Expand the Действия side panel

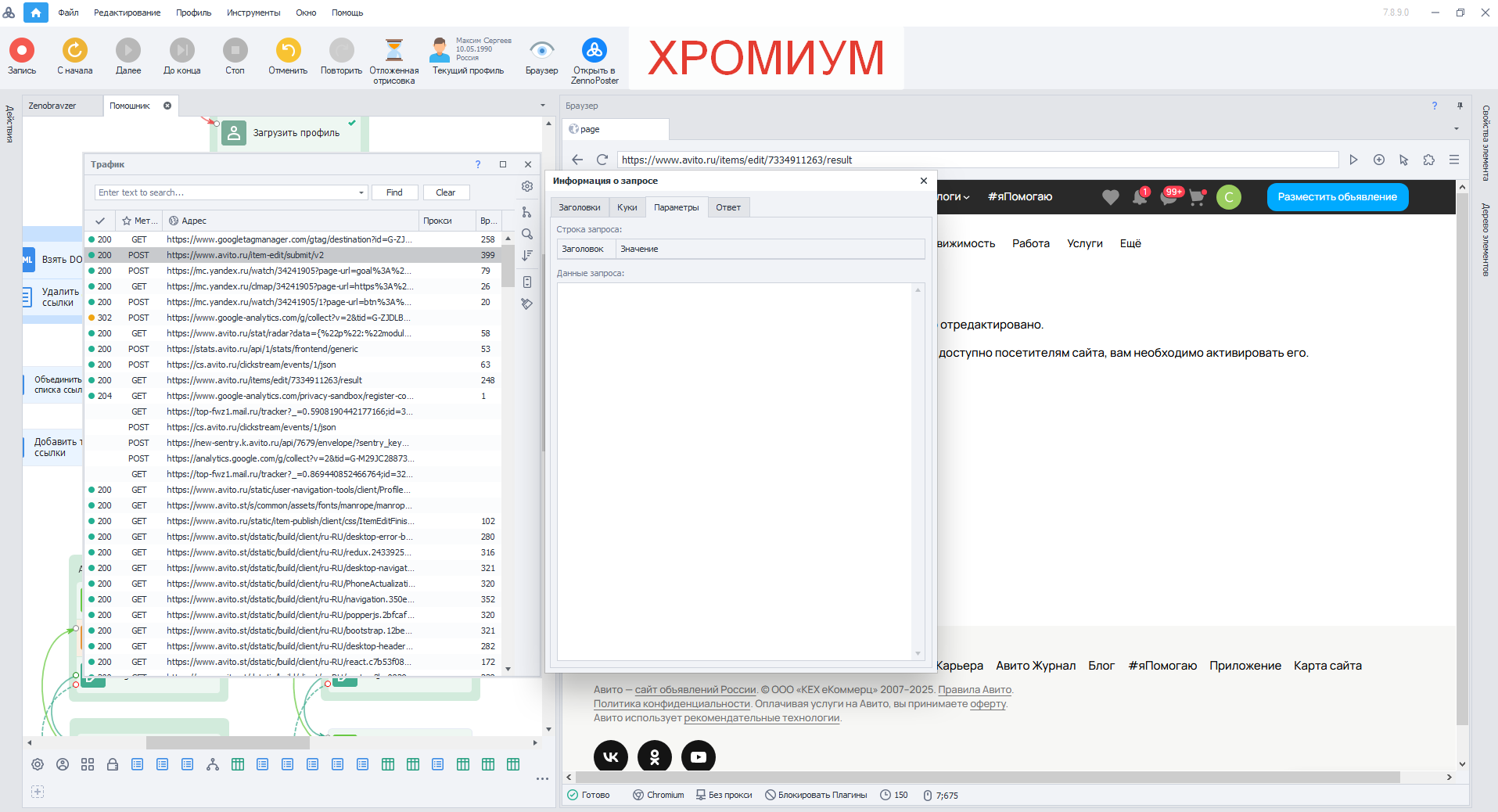(x=10, y=124)
